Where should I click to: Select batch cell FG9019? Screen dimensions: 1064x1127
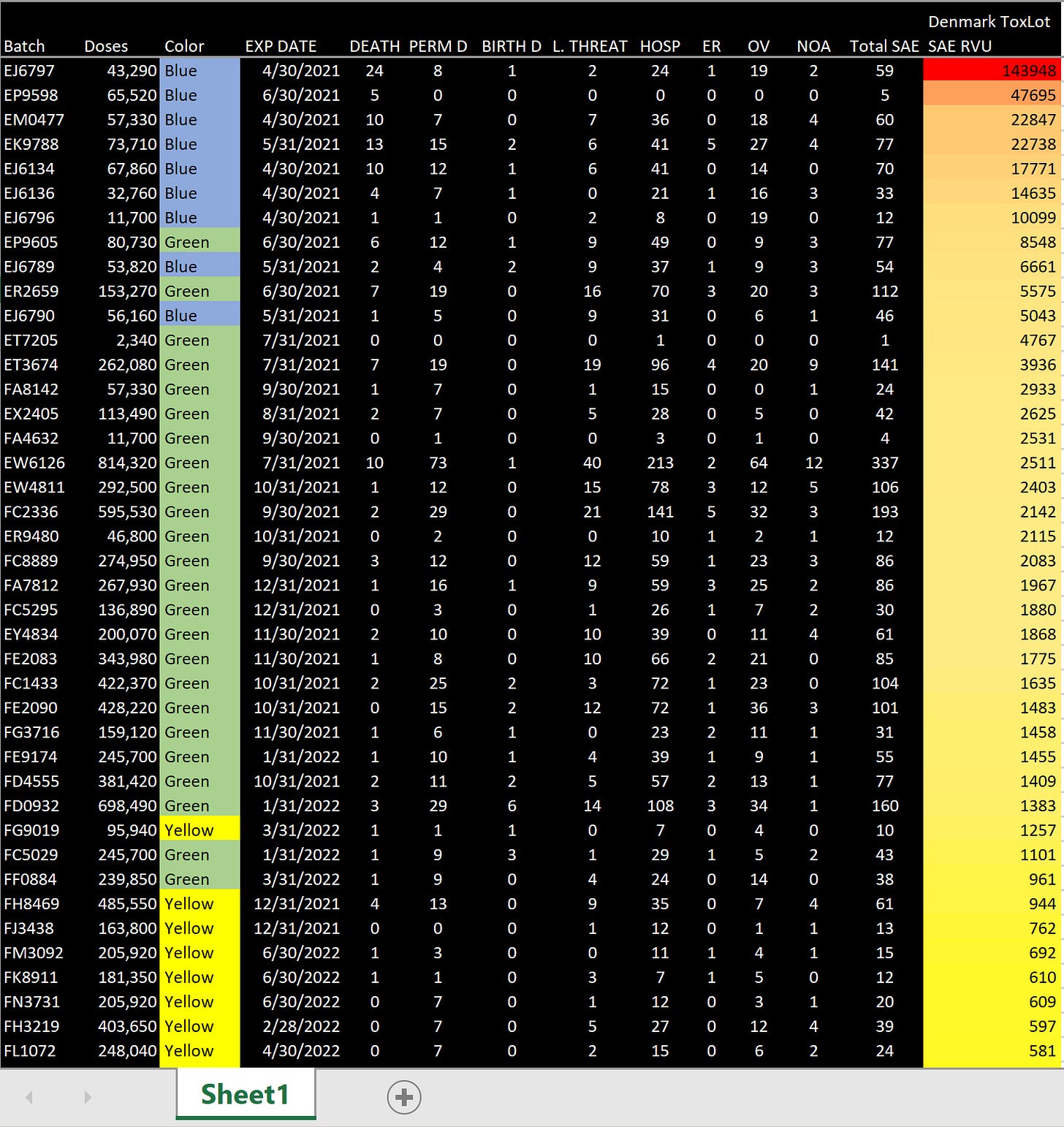click(x=31, y=830)
